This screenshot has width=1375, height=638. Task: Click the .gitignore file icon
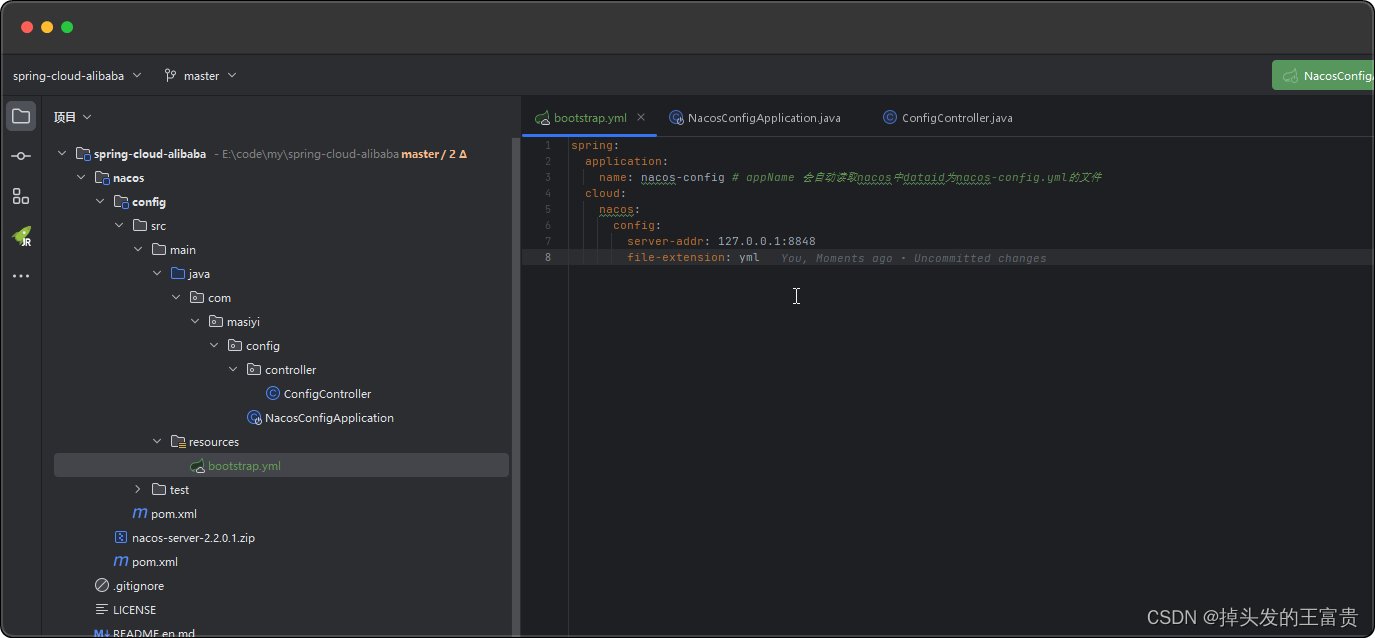[x=102, y=585]
